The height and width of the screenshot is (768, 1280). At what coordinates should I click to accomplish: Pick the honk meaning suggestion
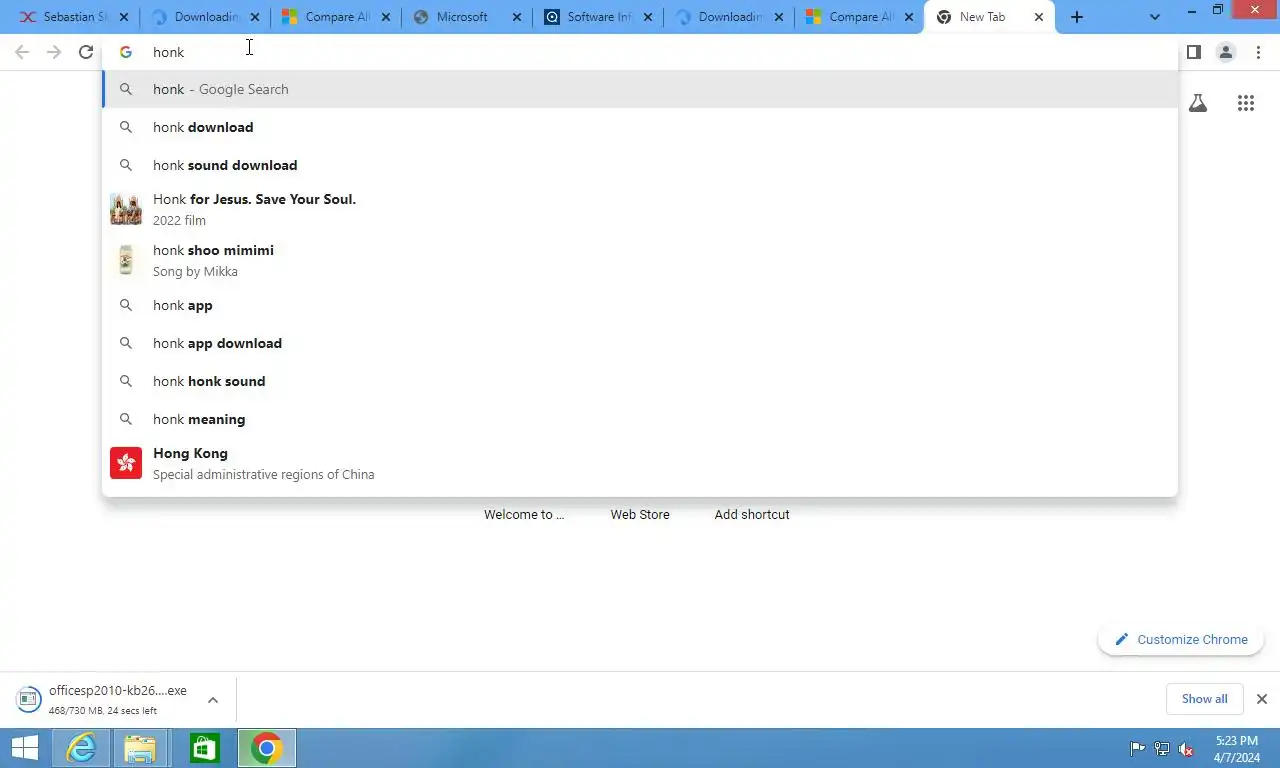click(640, 419)
